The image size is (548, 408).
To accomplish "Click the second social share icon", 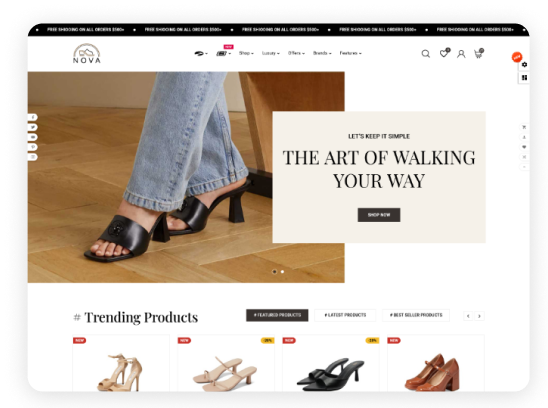I will pos(33,127).
